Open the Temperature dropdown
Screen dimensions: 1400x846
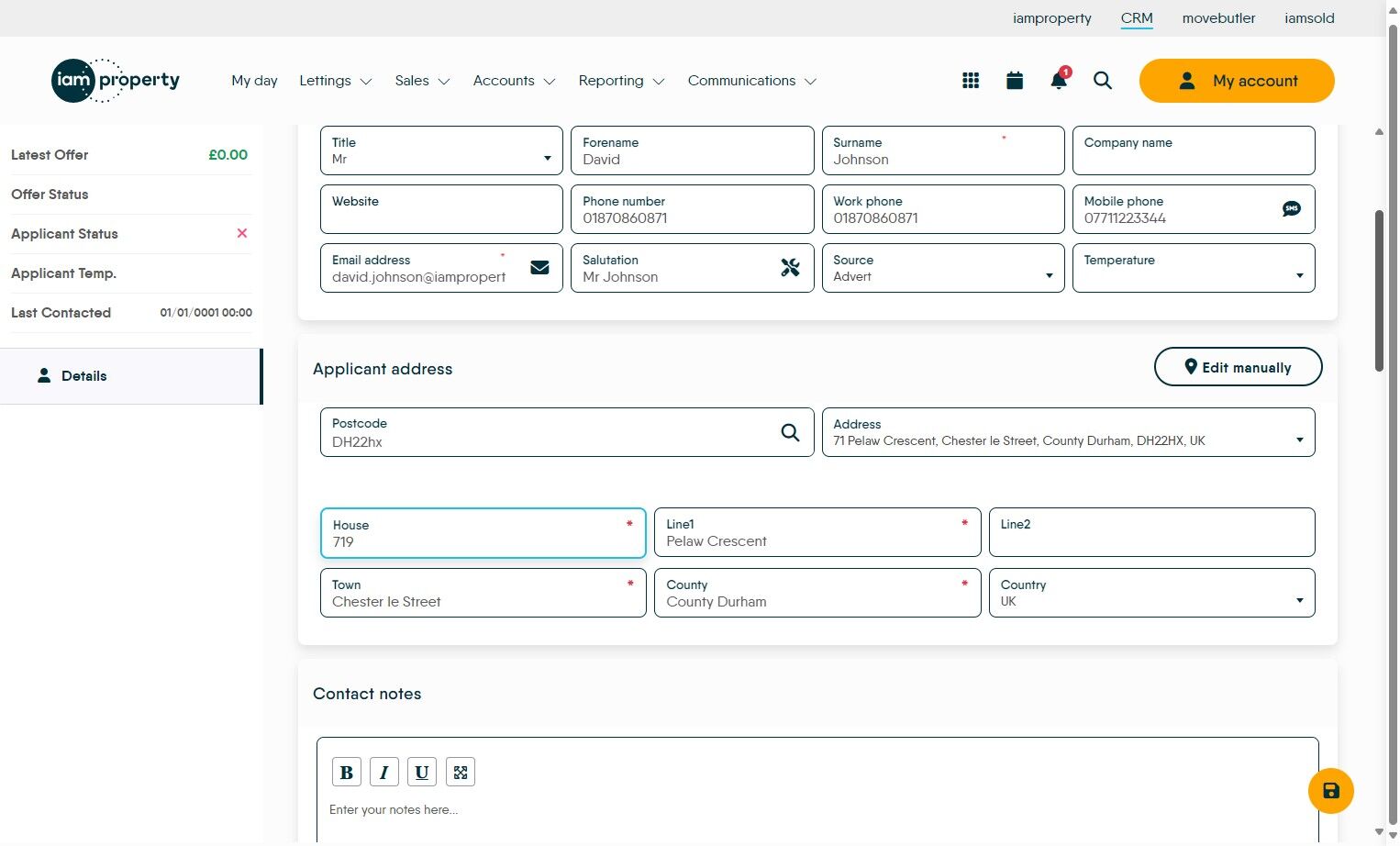(x=1193, y=269)
